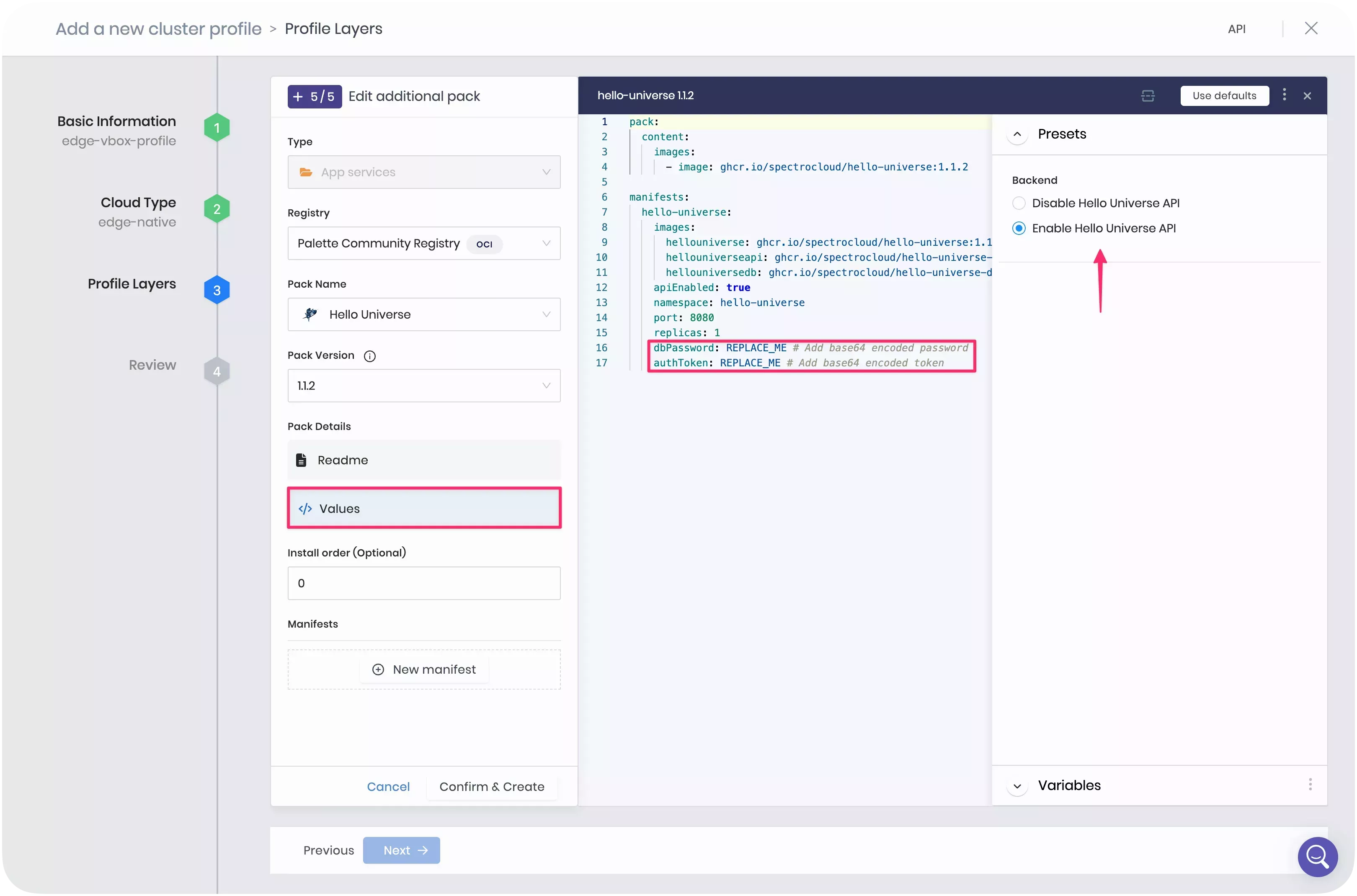1357x896 pixels.
Task: Select the Values code icon under Pack Details
Action: click(x=304, y=508)
